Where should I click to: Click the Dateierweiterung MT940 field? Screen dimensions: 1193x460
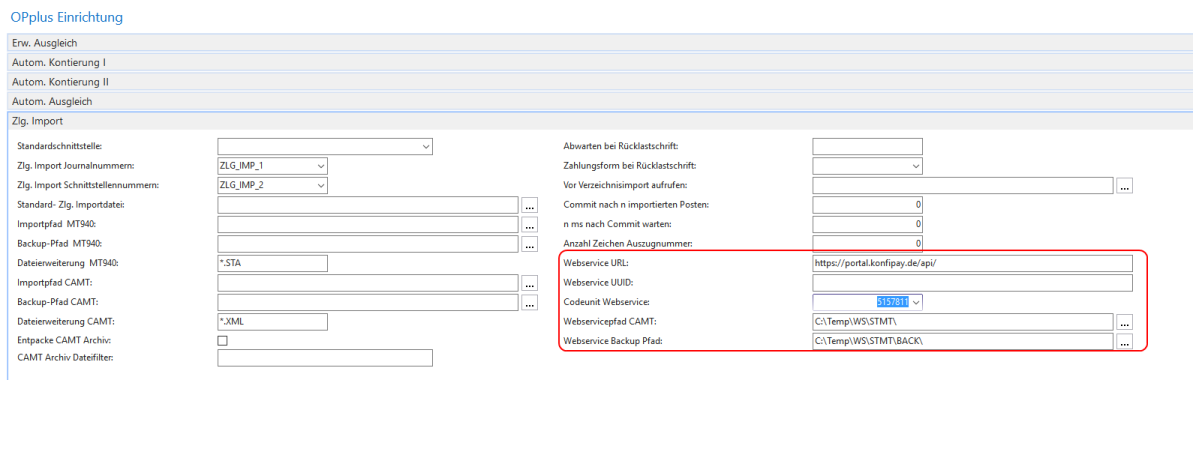(x=272, y=264)
